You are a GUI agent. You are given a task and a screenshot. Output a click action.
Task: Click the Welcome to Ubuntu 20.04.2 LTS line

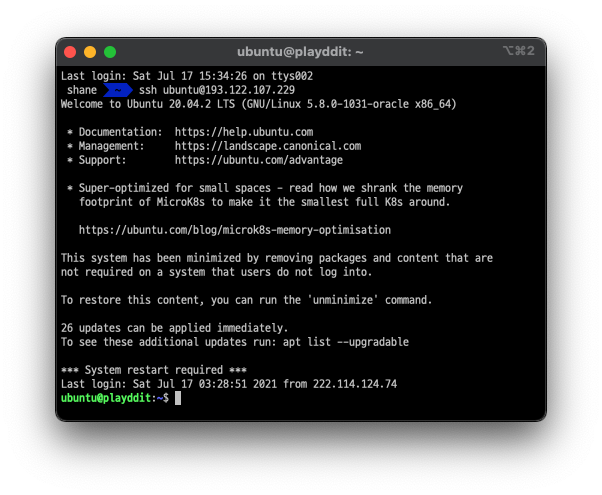258,104
